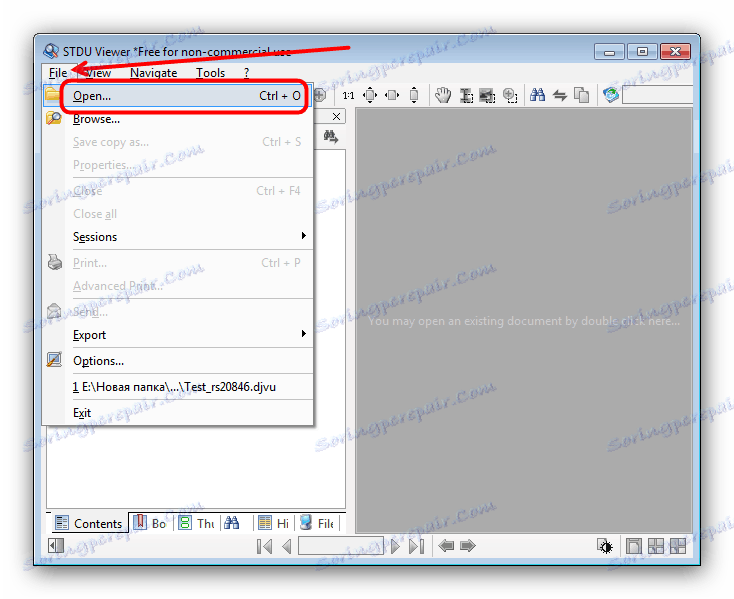Open recent file Test_rs20846.djvu
Viewport: 734px width, 599px height.
(x=178, y=387)
